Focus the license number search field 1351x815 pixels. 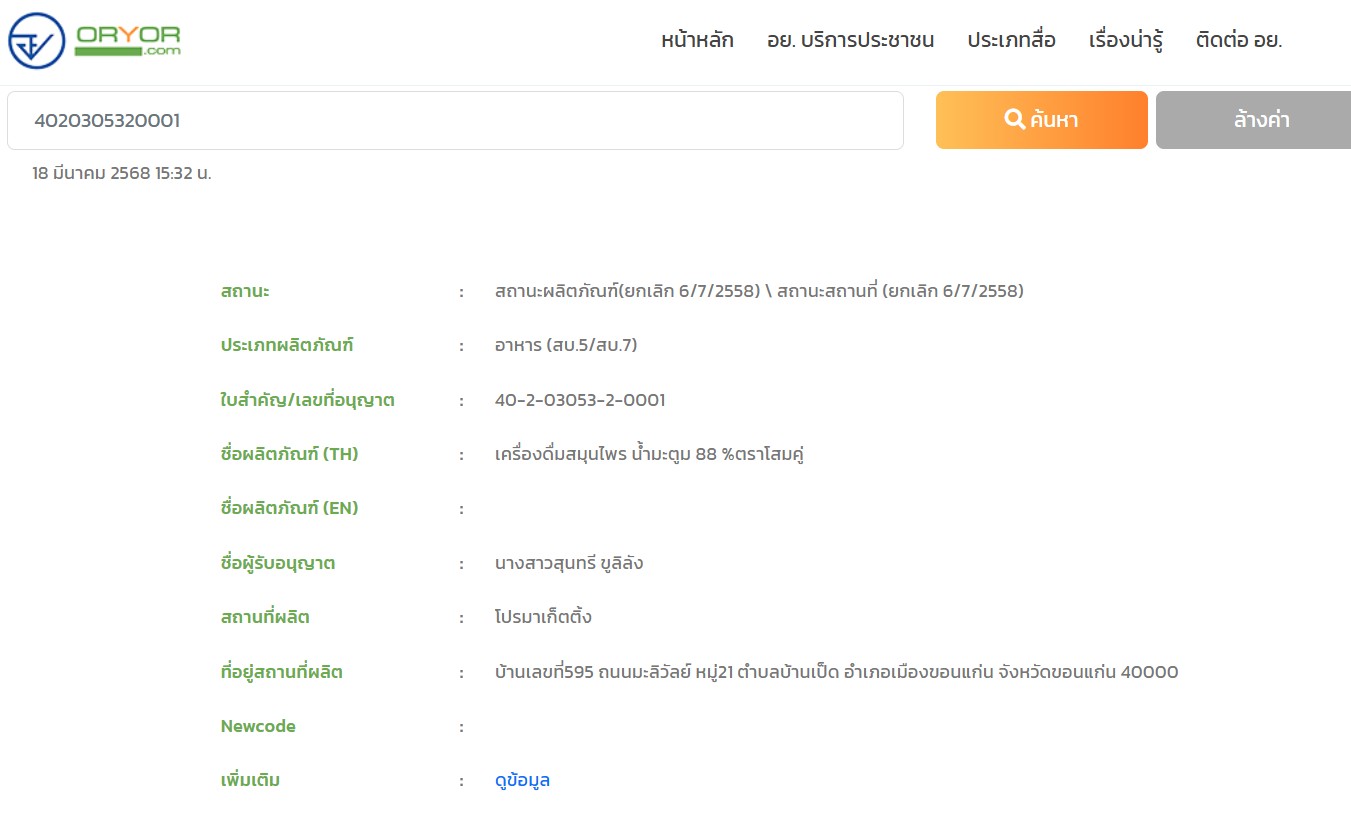(x=455, y=121)
